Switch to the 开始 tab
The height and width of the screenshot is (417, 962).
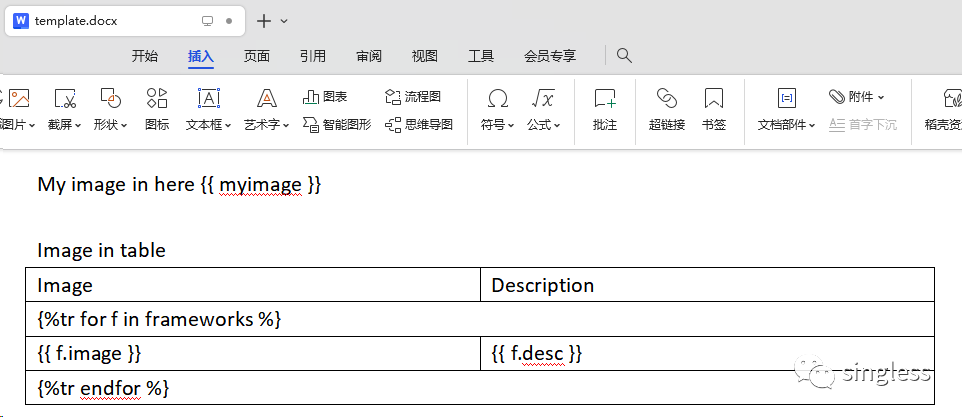tap(145, 56)
